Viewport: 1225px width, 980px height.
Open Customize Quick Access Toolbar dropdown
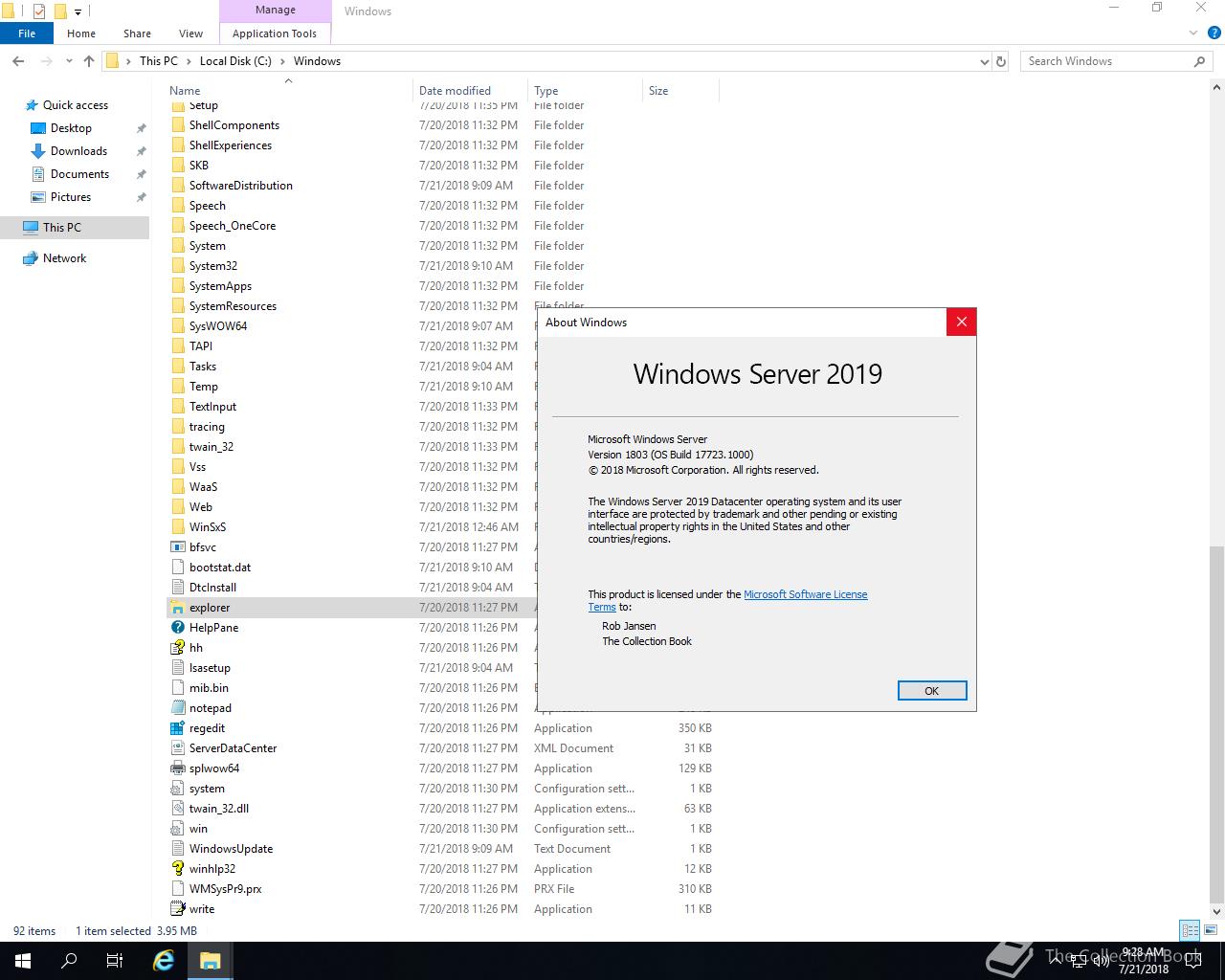point(78,11)
